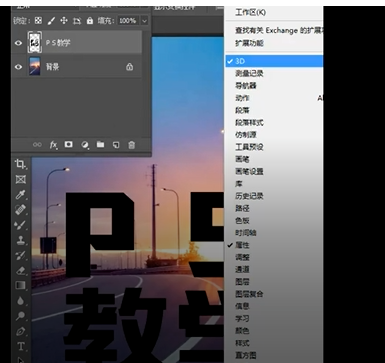The height and width of the screenshot is (363, 385).
Task: Hide the 背景 layer
Action: [19, 67]
